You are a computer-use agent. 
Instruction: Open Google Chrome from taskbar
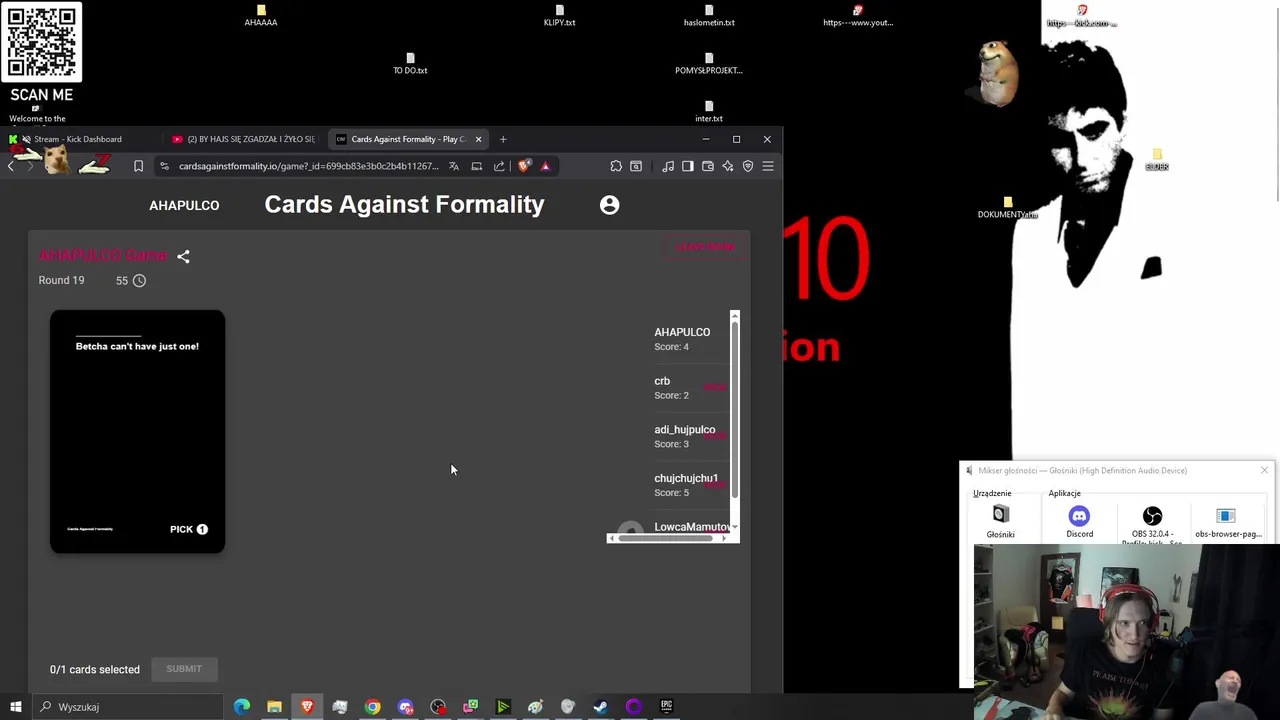coord(372,707)
